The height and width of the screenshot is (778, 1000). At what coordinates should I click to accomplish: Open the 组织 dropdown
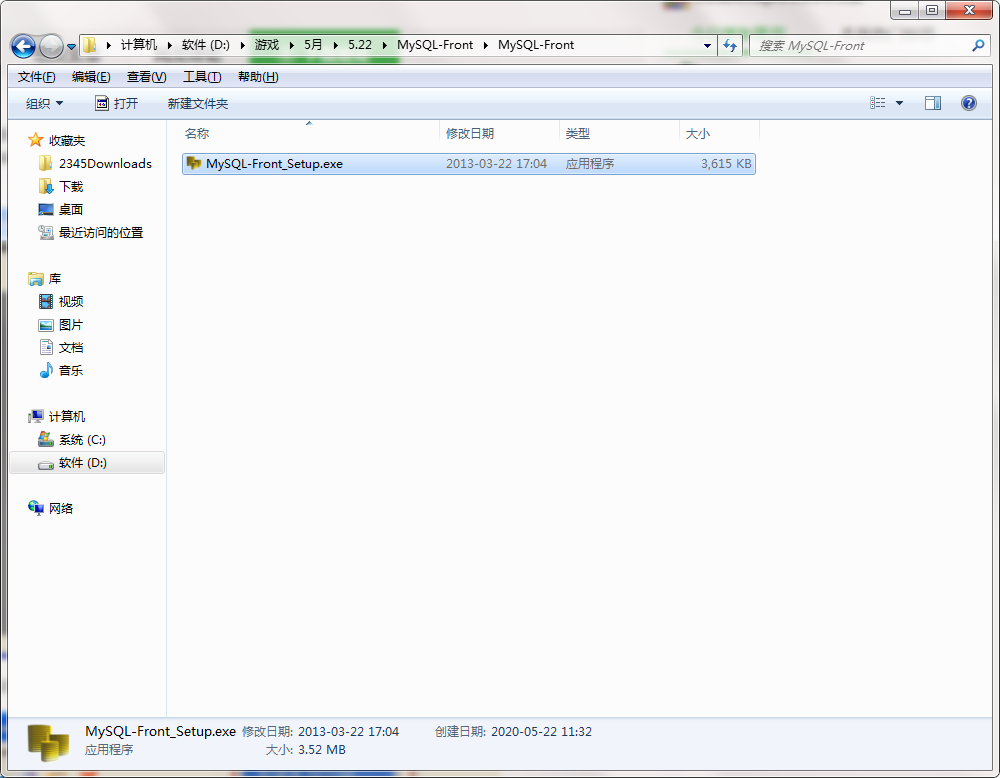(x=44, y=103)
